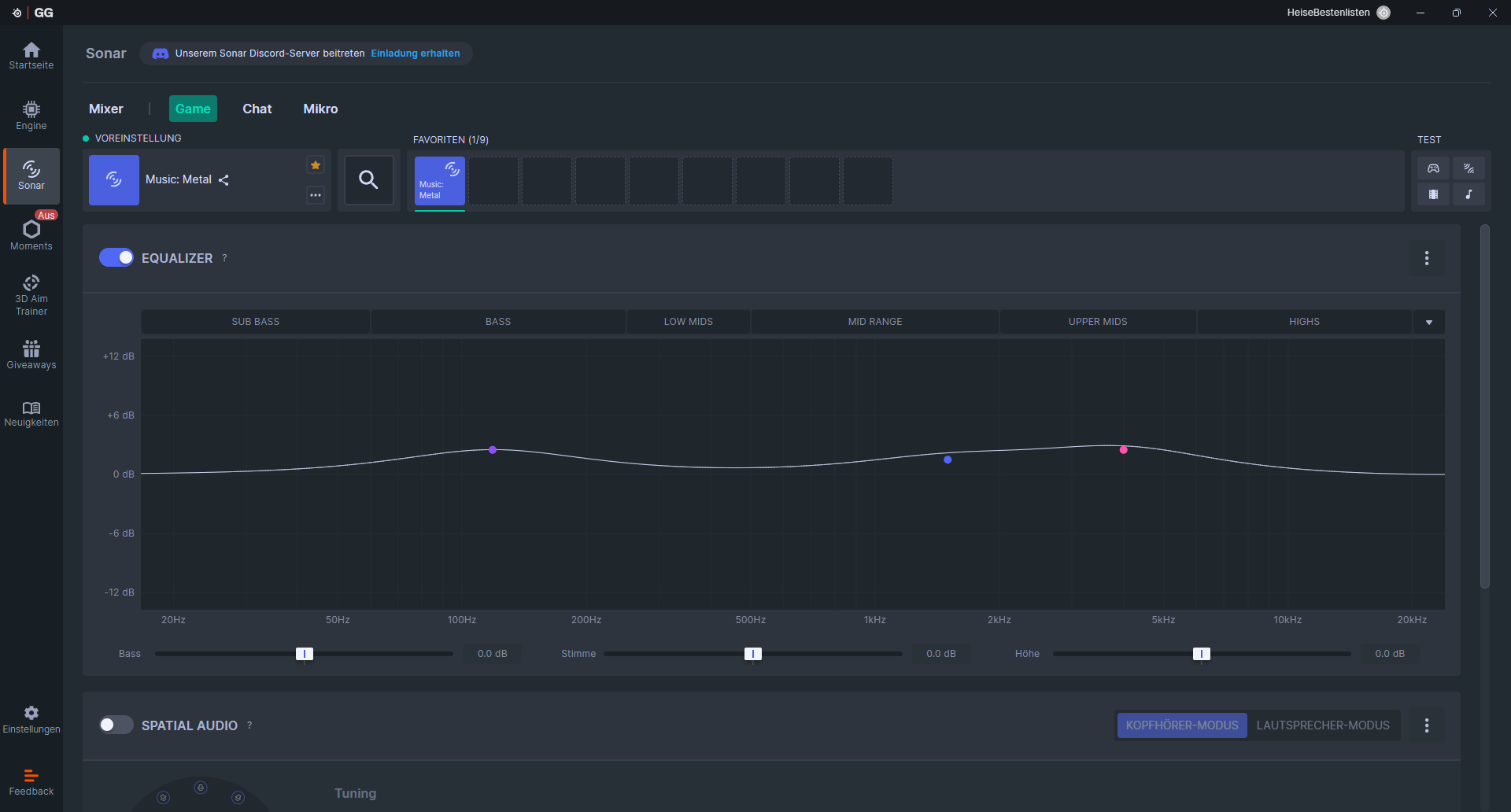Click the Bass slider handle
Viewport: 1511px width, 812px height.
point(305,654)
